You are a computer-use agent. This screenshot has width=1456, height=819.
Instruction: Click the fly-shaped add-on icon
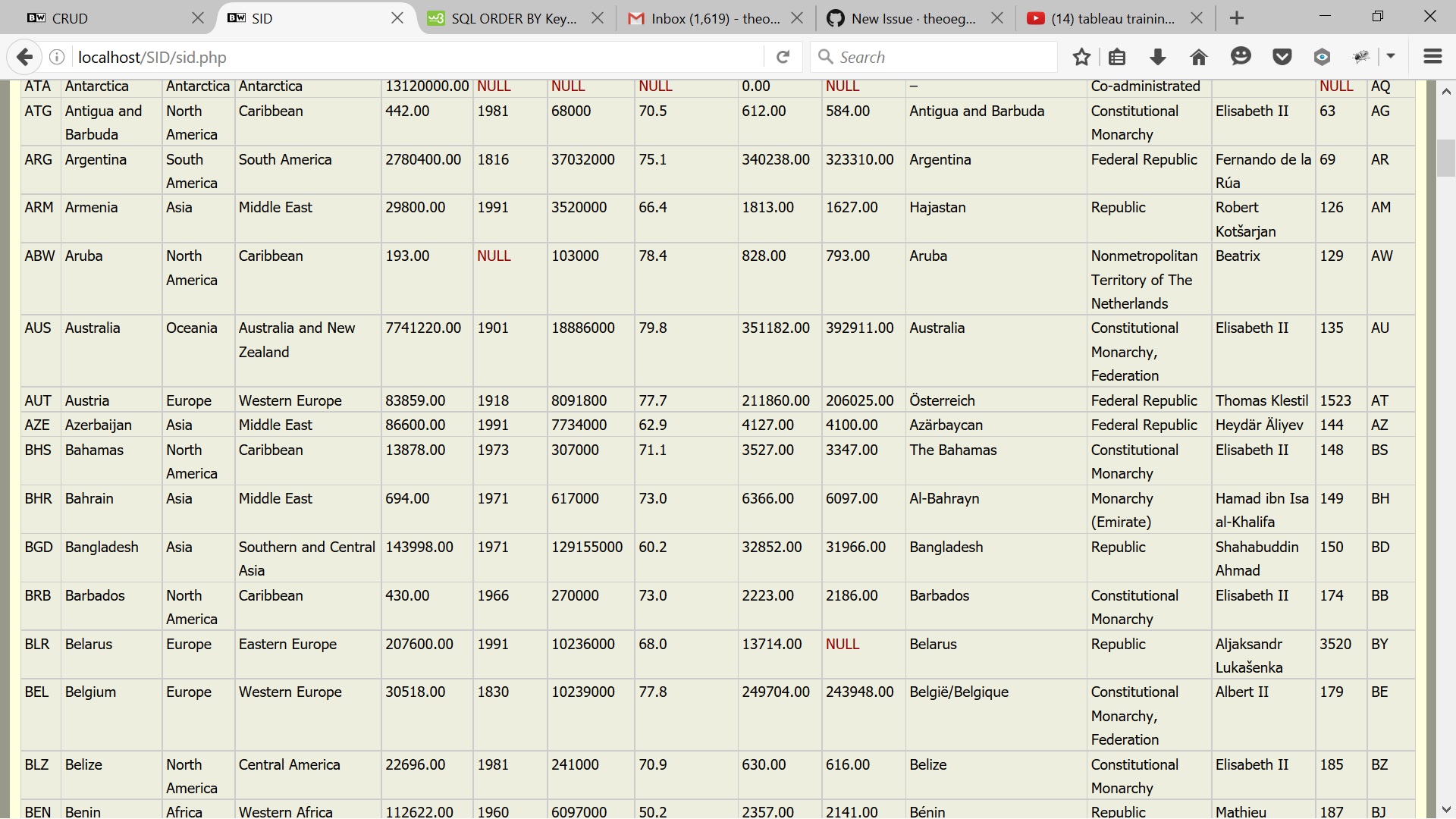point(1363,57)
